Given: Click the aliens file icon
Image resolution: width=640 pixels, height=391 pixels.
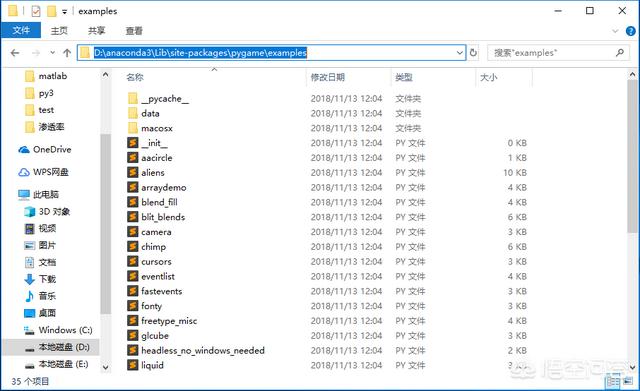Looking at the screenshot, I should pyautogui.click(x=133, y=172).
